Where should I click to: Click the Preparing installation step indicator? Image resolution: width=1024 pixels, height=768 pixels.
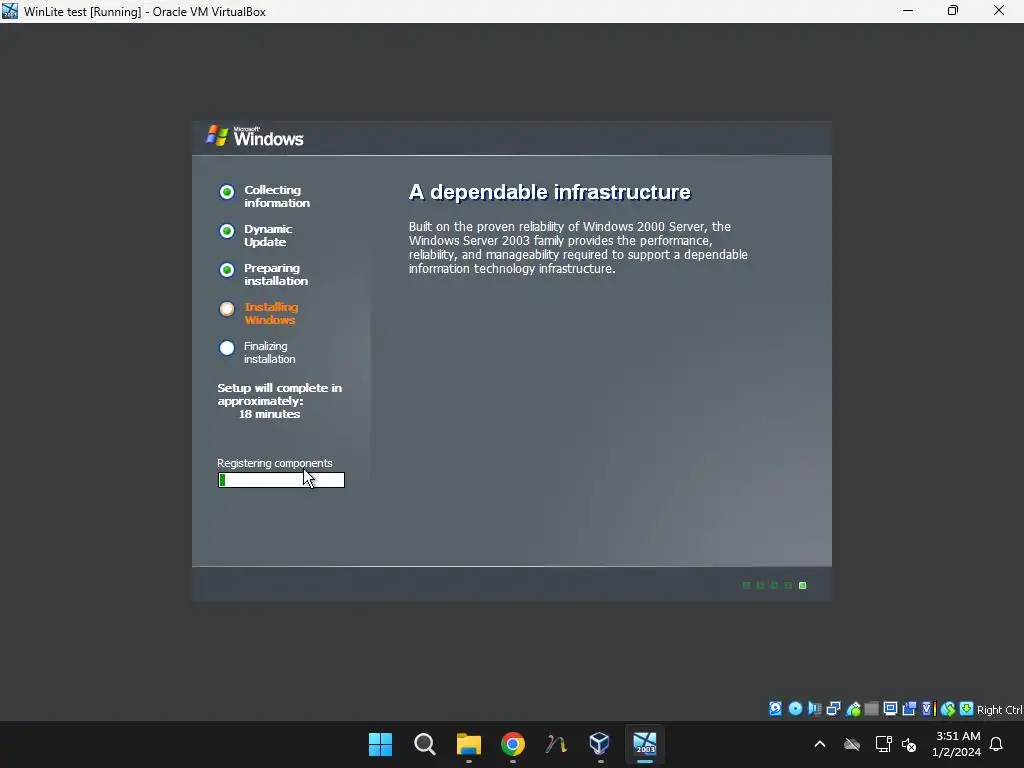(x=227, y=270)
